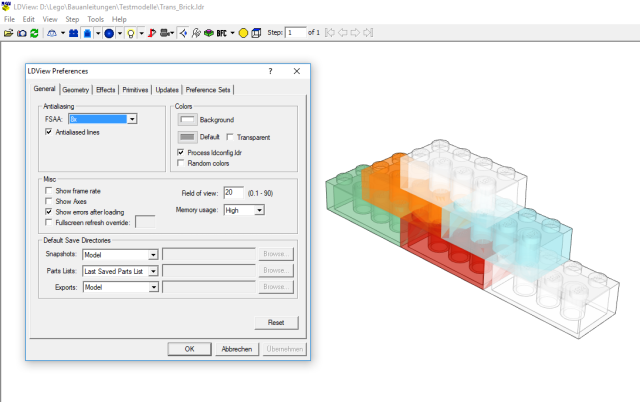Click the Open File folder icon
This screenshot has height=402, width=640.
(9, 33)
